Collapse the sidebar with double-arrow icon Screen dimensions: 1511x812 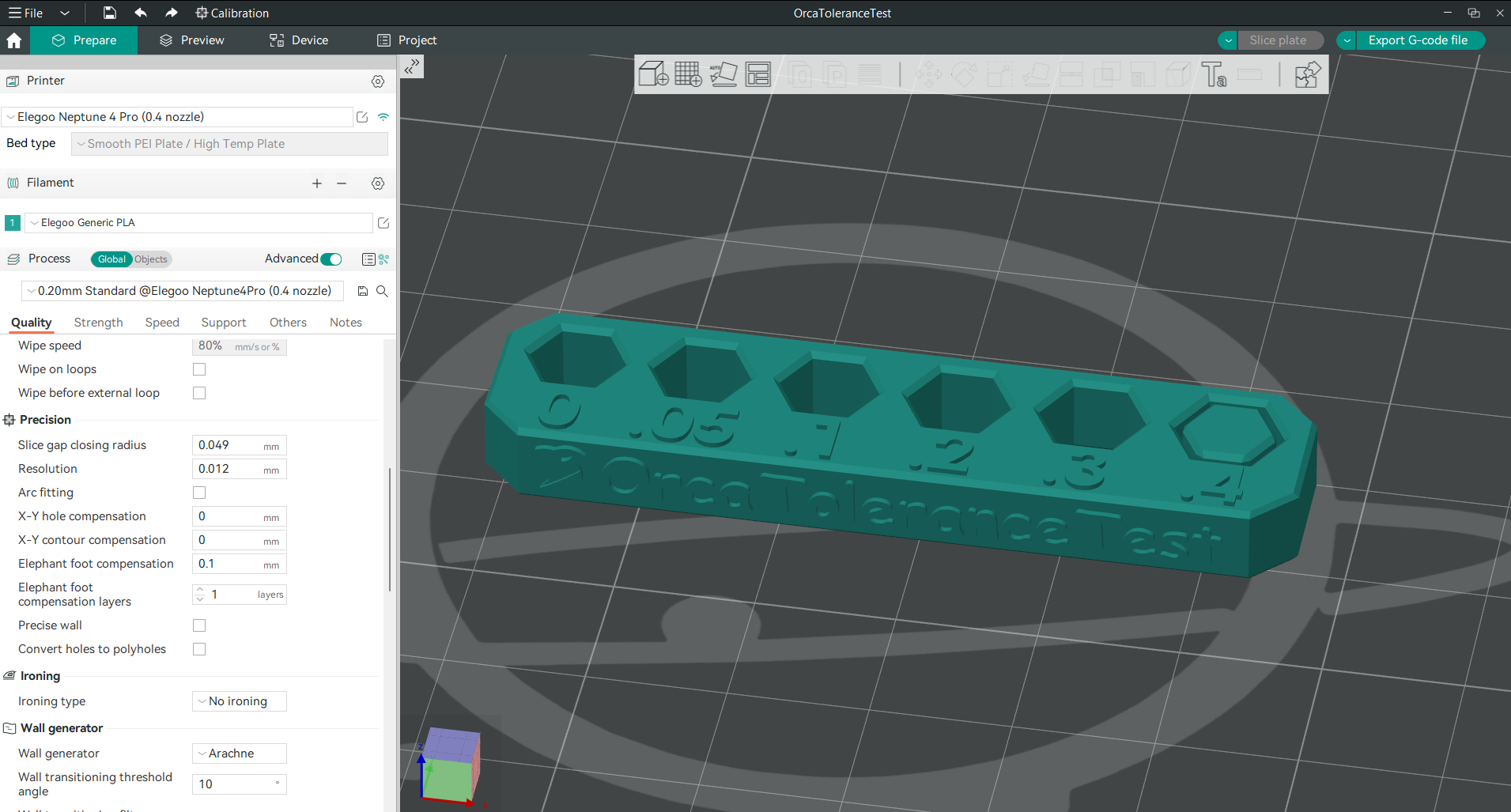point(411,67)
